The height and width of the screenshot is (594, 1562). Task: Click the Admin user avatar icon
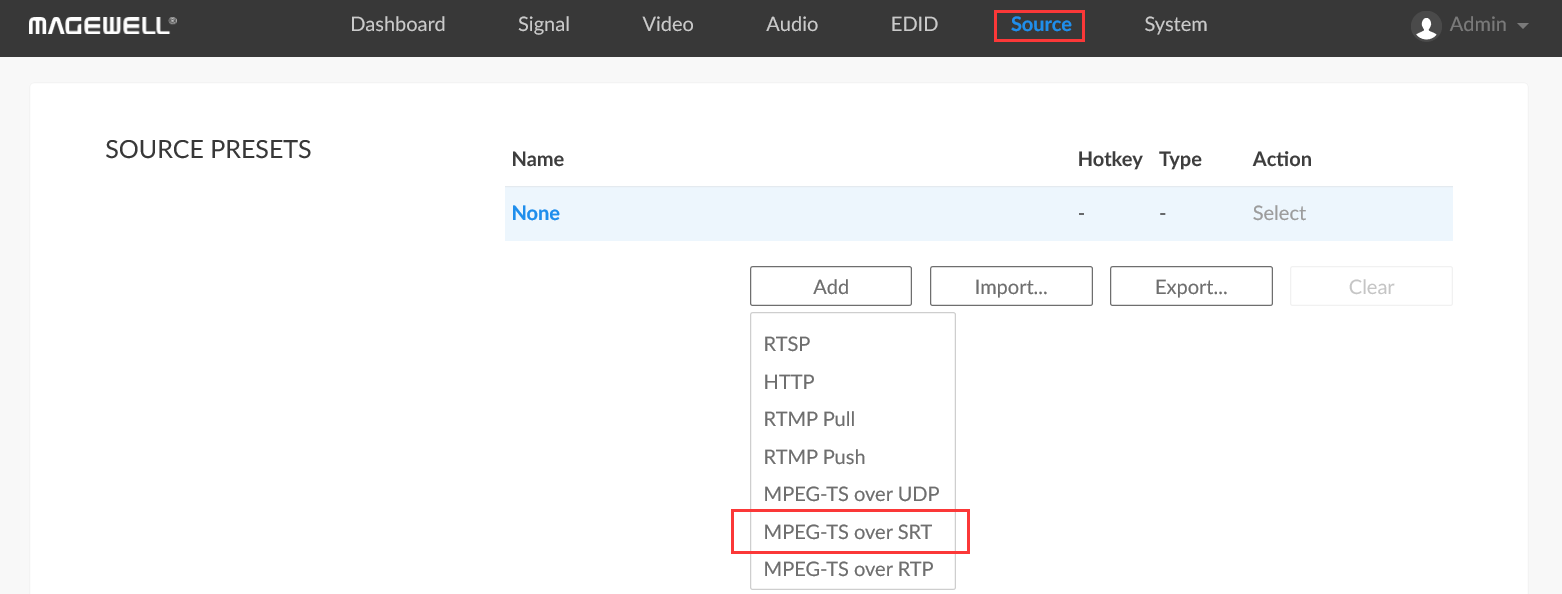pos(1425,26)
